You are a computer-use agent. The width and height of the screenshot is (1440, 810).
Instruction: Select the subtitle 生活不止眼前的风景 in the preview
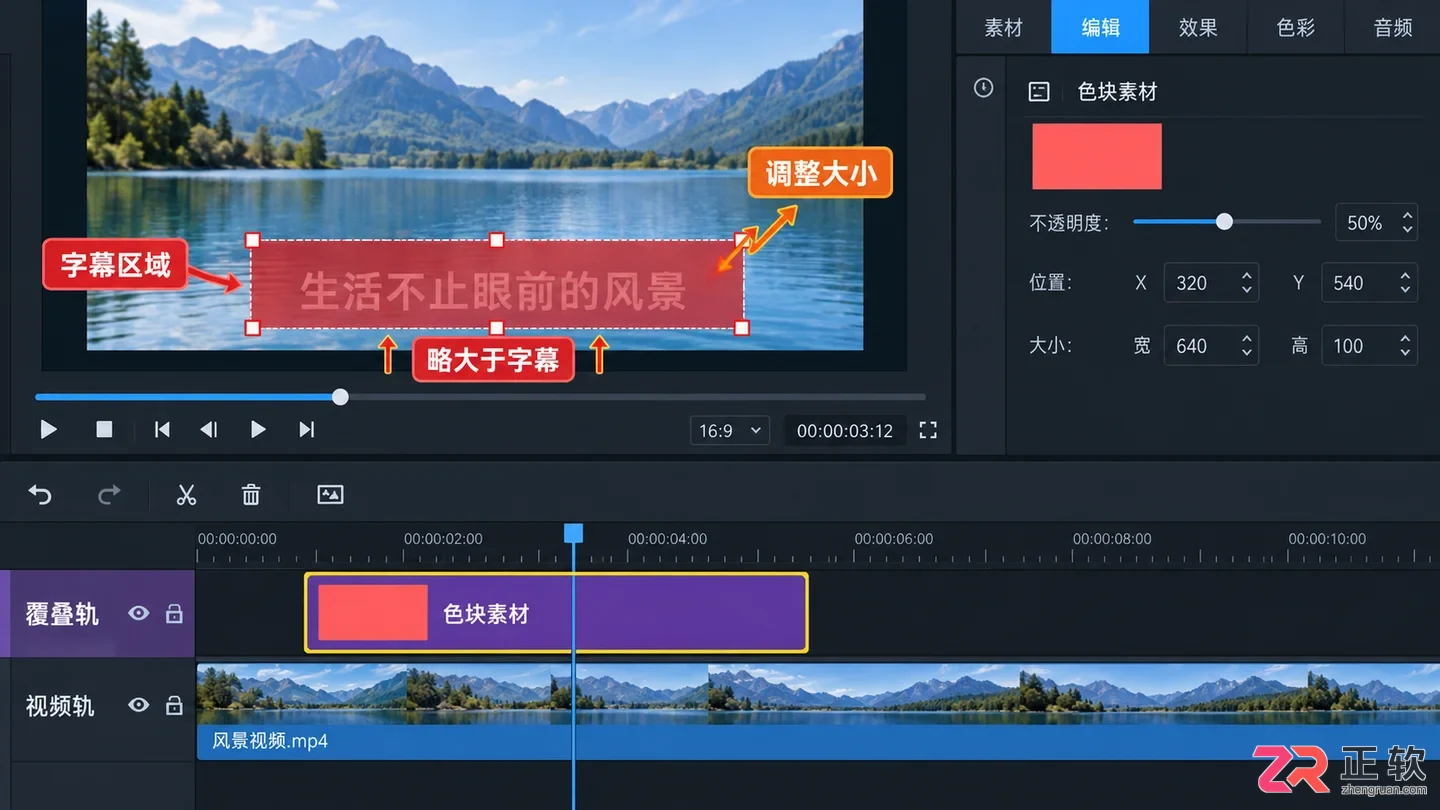tap(493, 292)
